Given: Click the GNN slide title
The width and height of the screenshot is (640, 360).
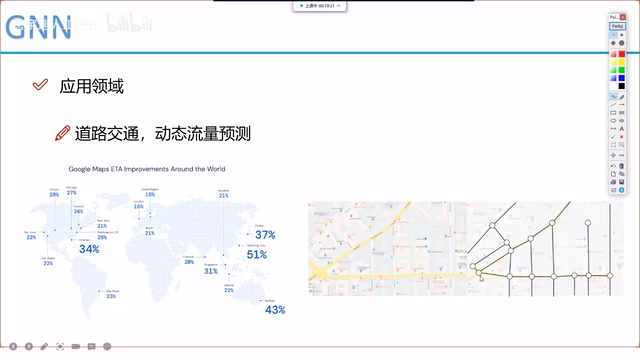Looking at the screenshot, I should 39,28.
